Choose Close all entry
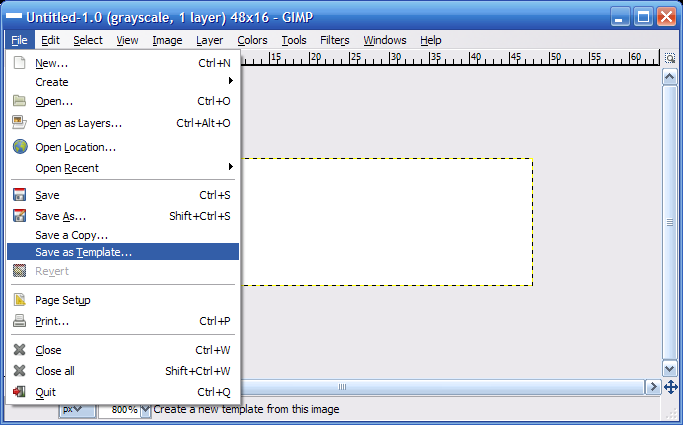This screenshot has width=683, height=425. coord(123,371)
